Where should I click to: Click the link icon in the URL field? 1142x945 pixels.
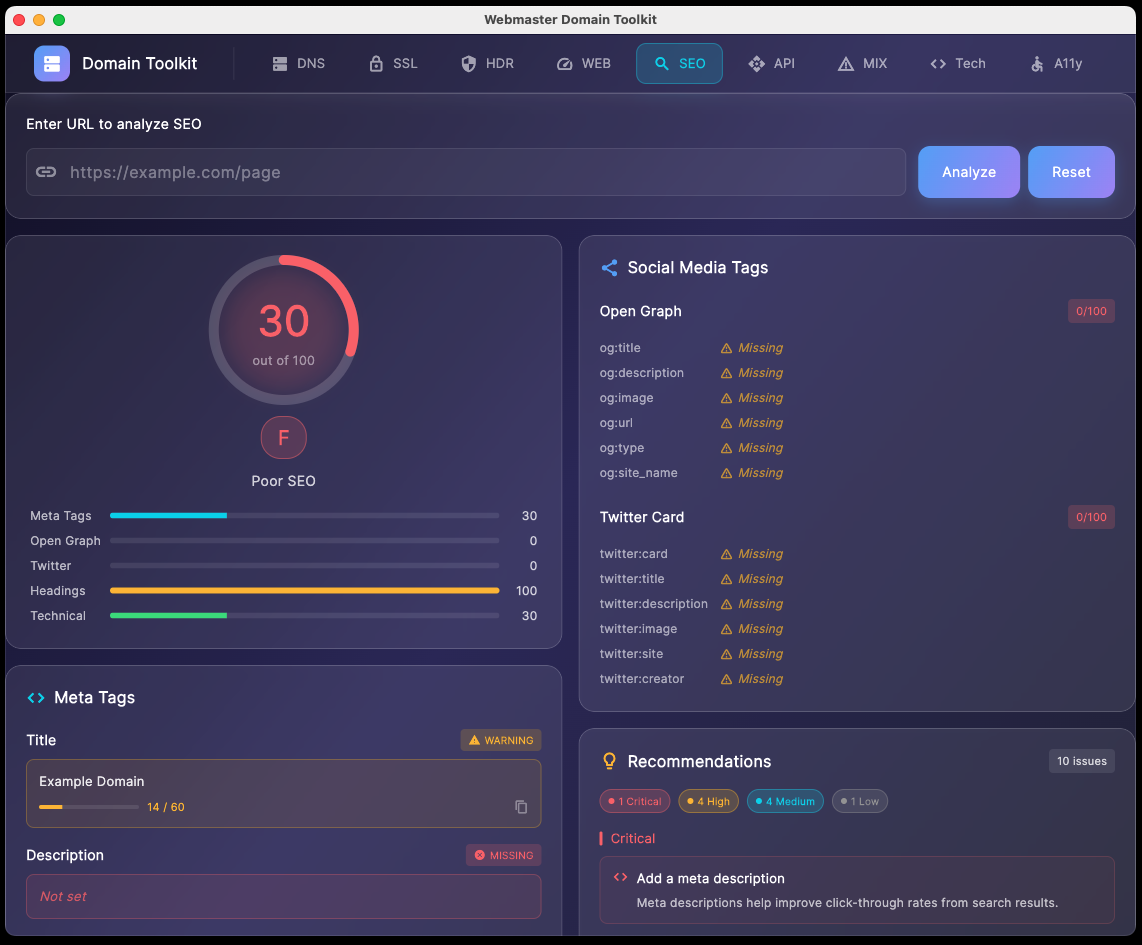tap(46, 172)
